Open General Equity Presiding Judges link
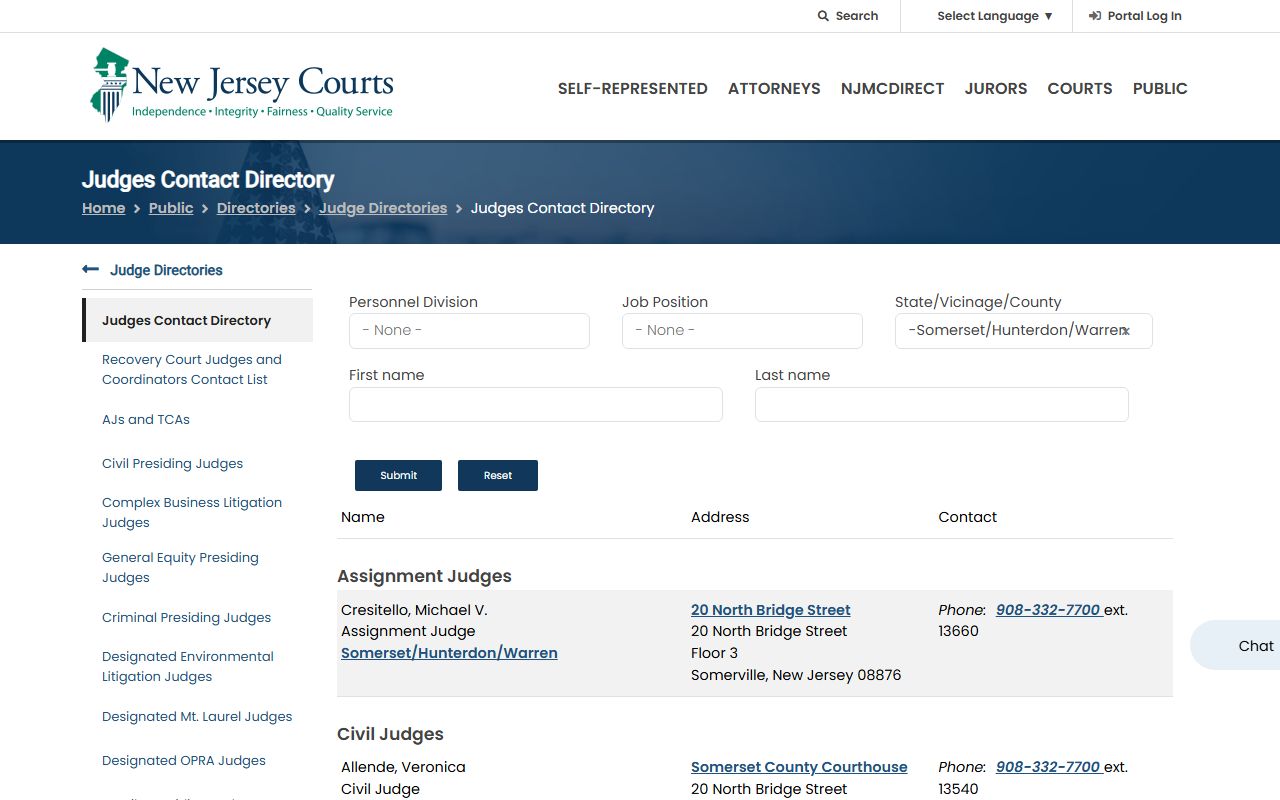The height and width of the screenshot is (800, 1280). tap(181, 567)
